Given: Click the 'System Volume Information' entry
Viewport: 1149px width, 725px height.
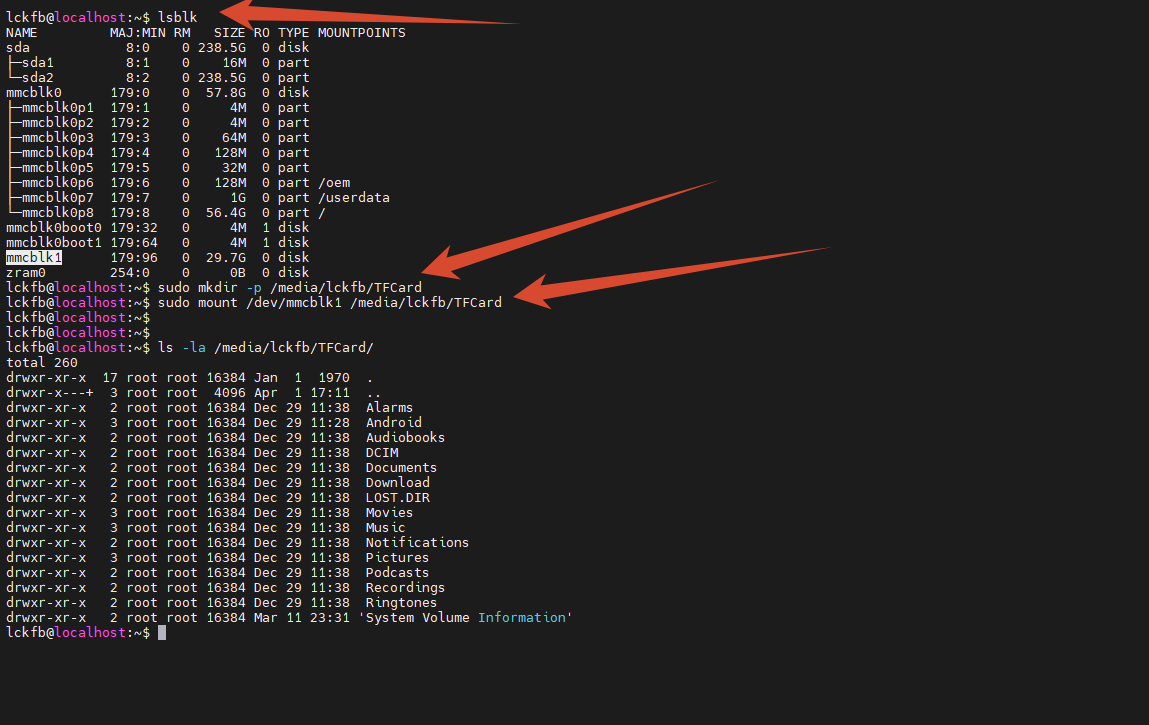Looking at the screenshot, I should [465, 617].
